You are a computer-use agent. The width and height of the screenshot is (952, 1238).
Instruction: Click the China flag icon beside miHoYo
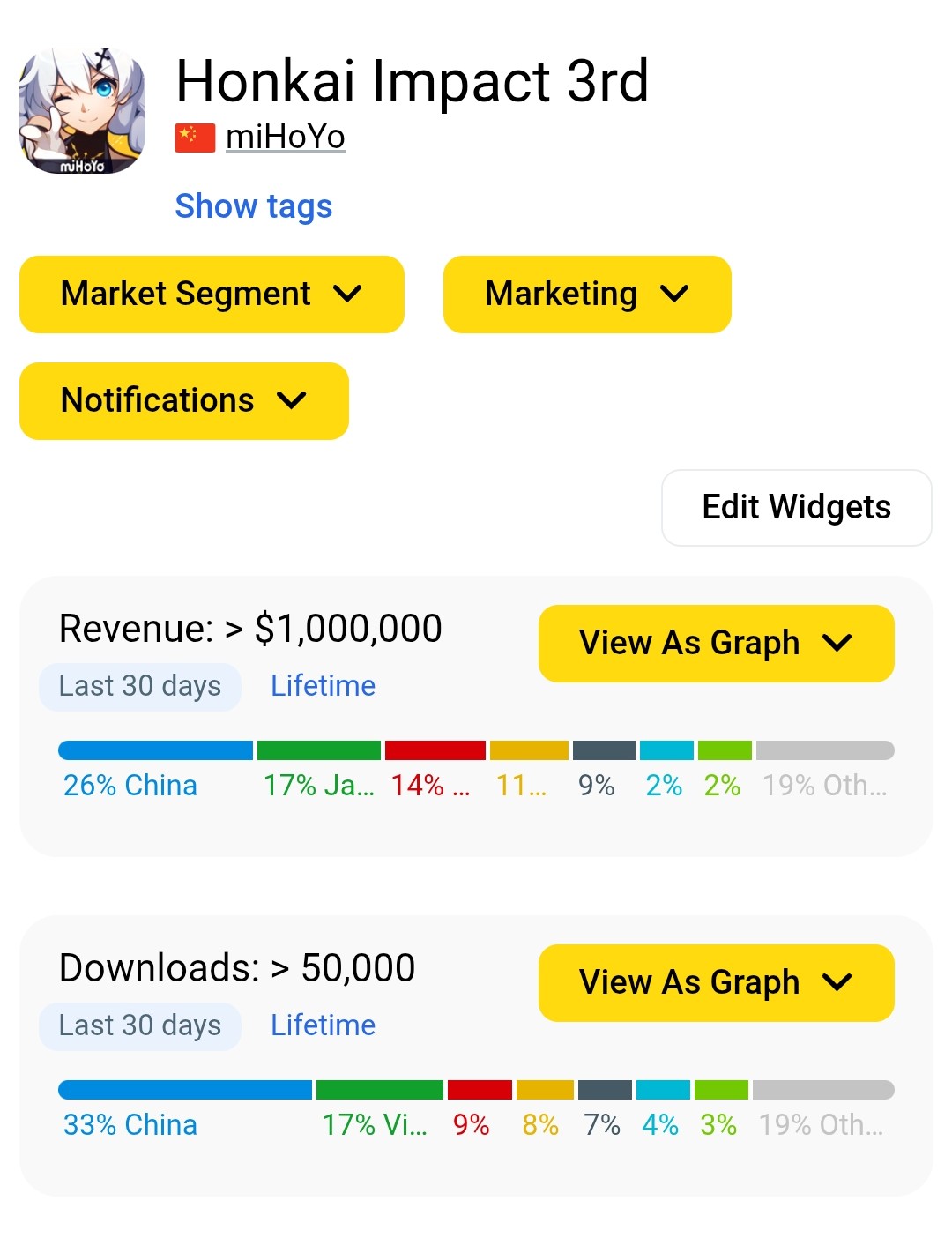[195, 138]
